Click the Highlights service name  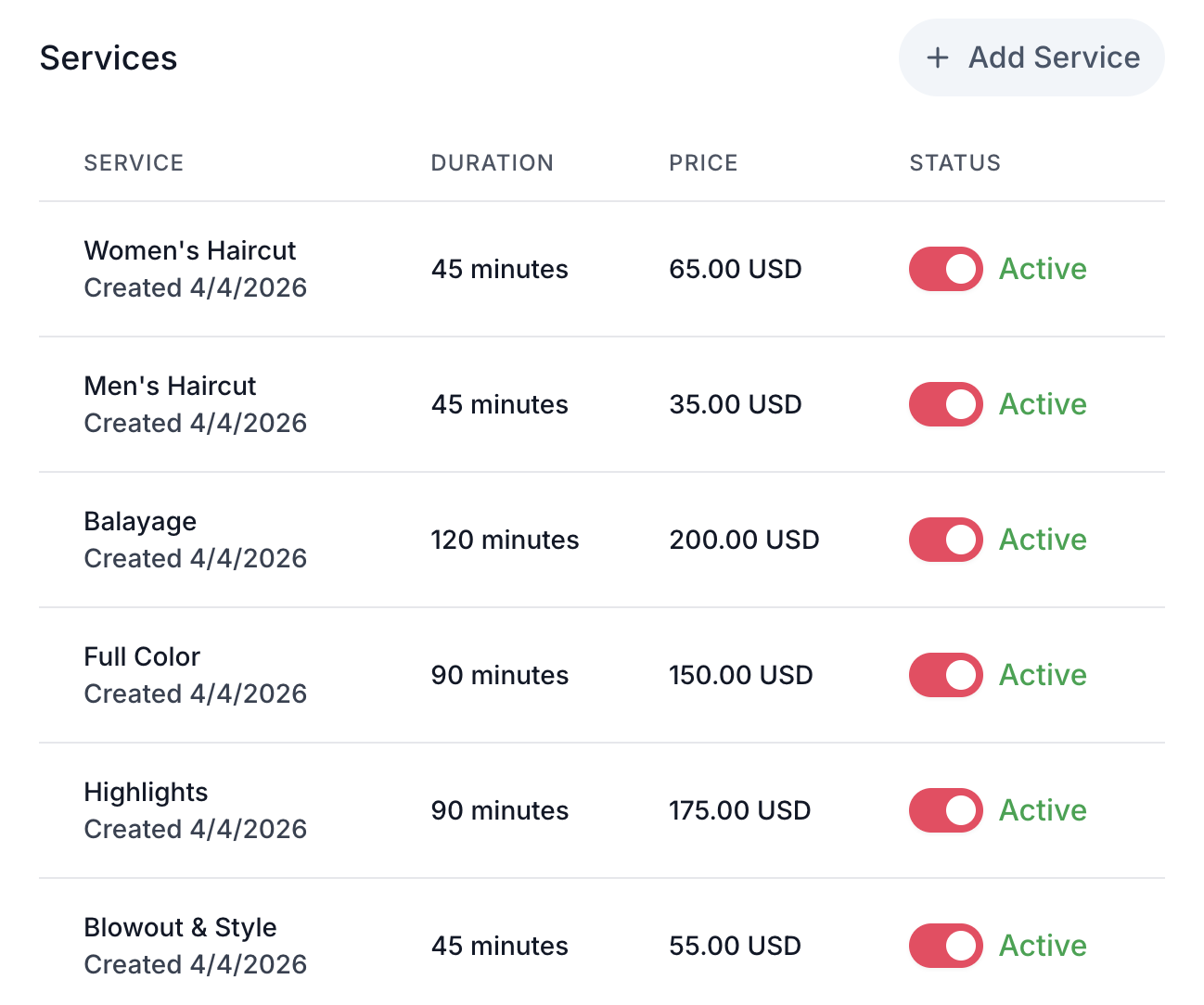click(146, 793)
